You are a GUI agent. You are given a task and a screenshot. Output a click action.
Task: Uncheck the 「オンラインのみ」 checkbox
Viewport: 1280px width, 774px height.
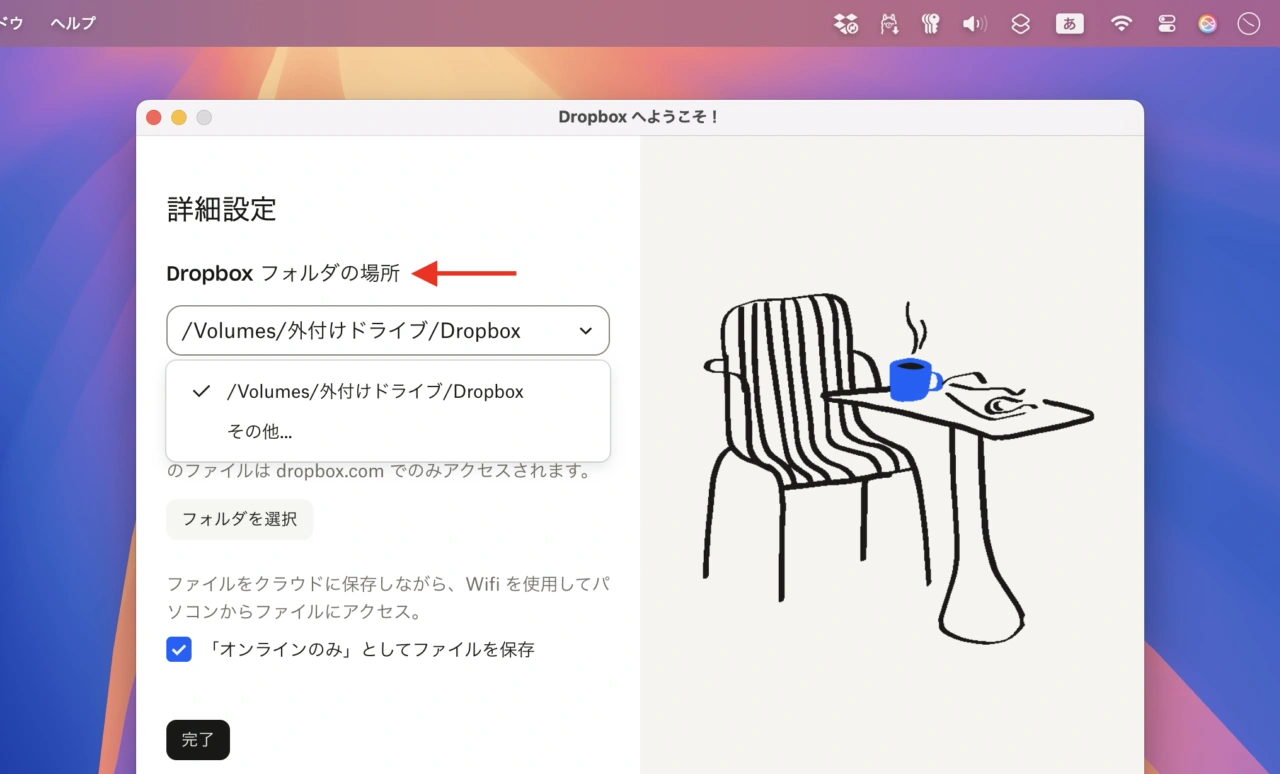(x=179, y=650)
